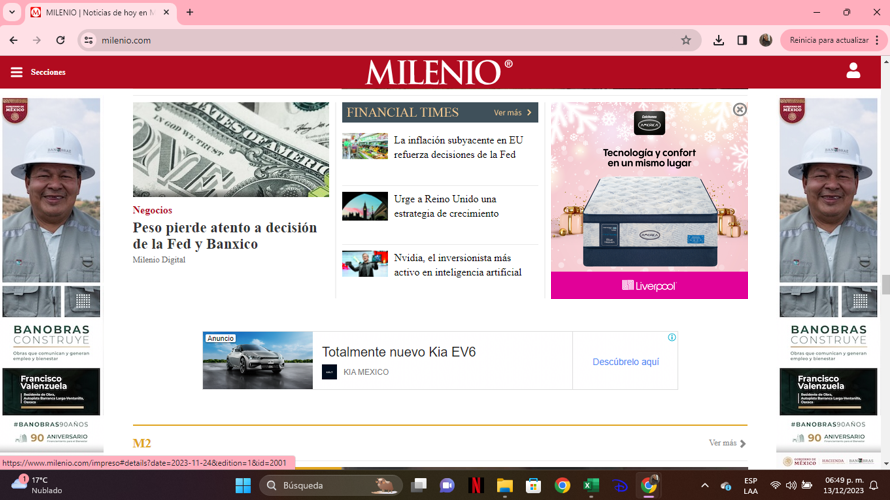
Task: Open the Negocios section link
Action: (x=152, y=210)
